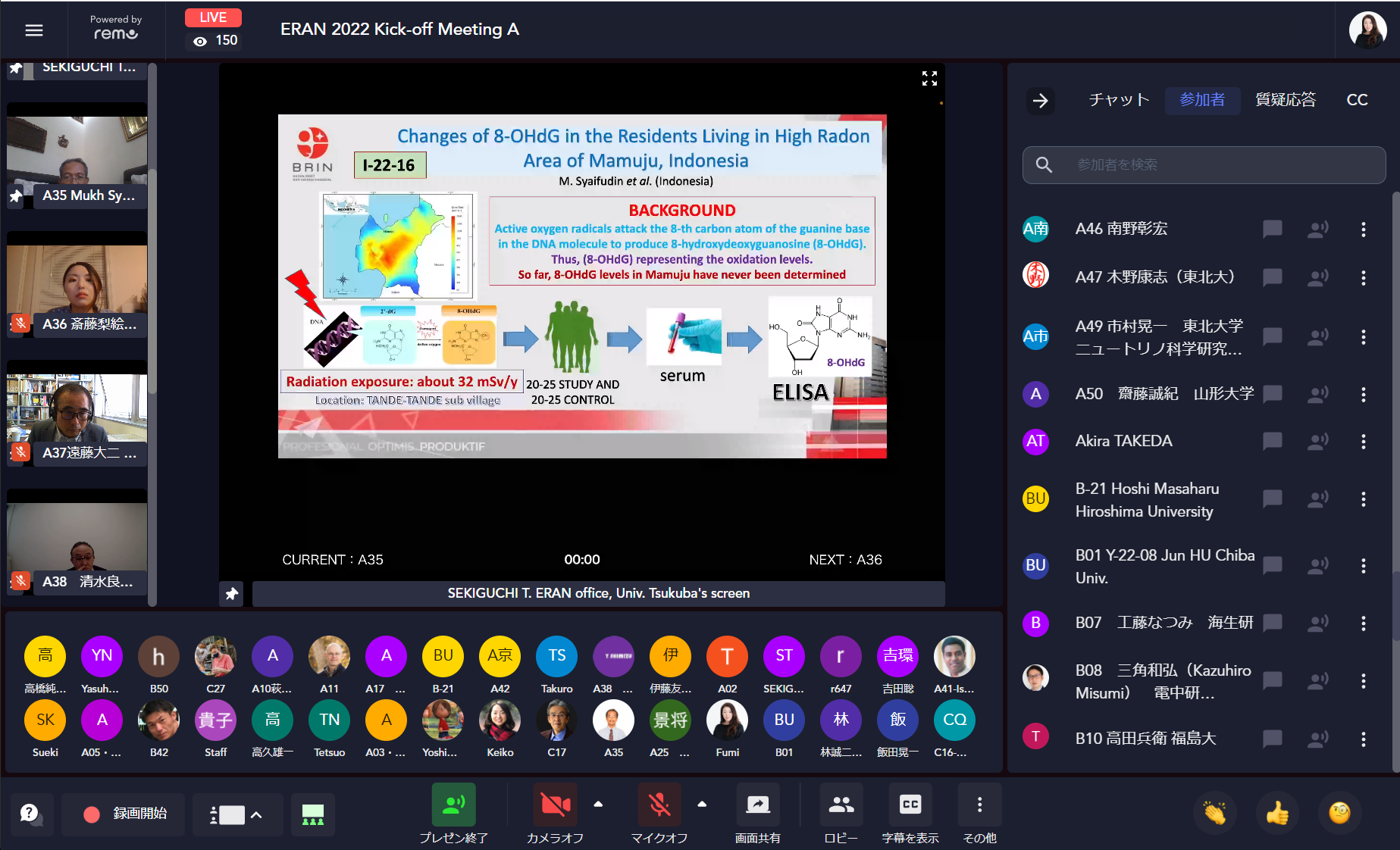Expand microphone device options arrow

coord(702,805)
